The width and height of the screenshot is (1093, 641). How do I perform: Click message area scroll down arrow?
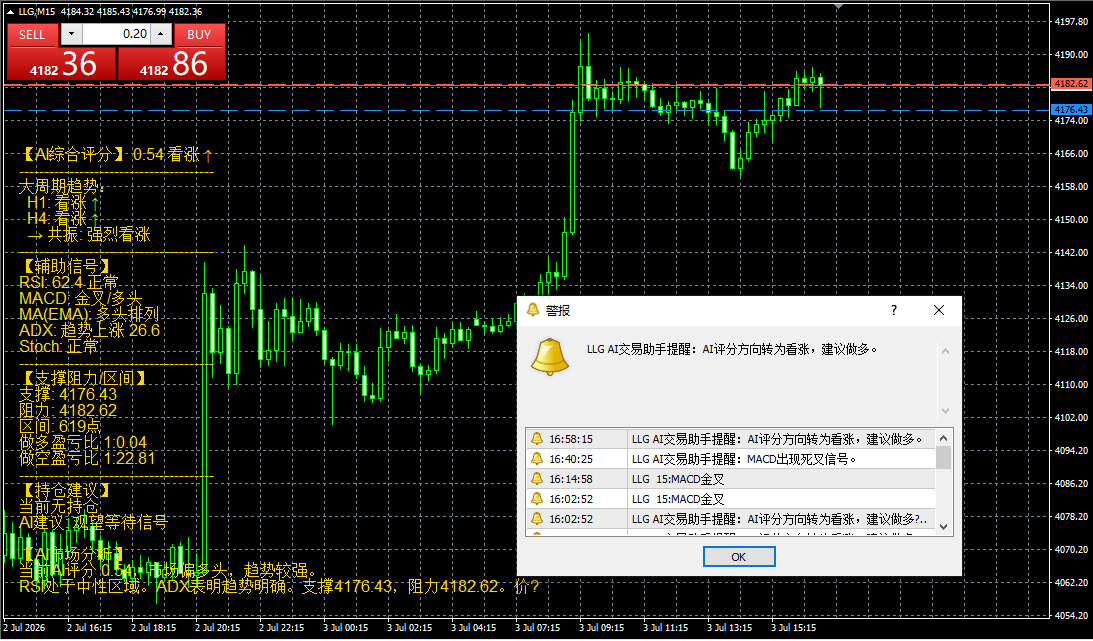[x=945, y=410]
